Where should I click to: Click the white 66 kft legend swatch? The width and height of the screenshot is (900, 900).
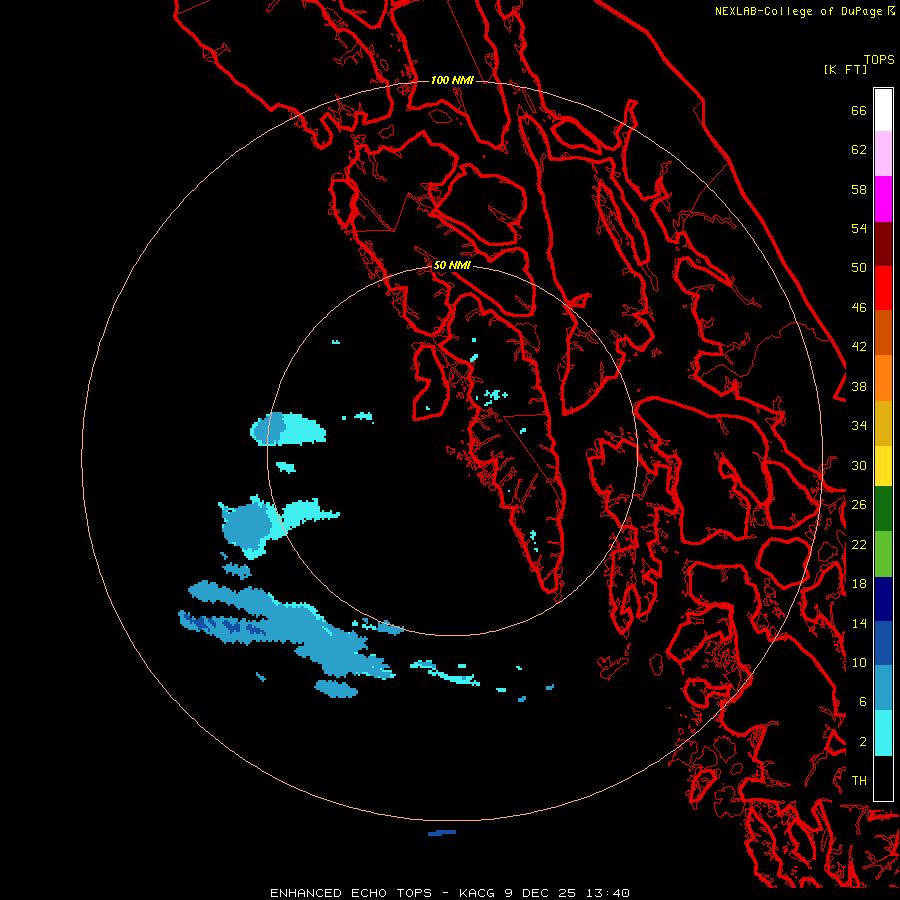[883, 110]
